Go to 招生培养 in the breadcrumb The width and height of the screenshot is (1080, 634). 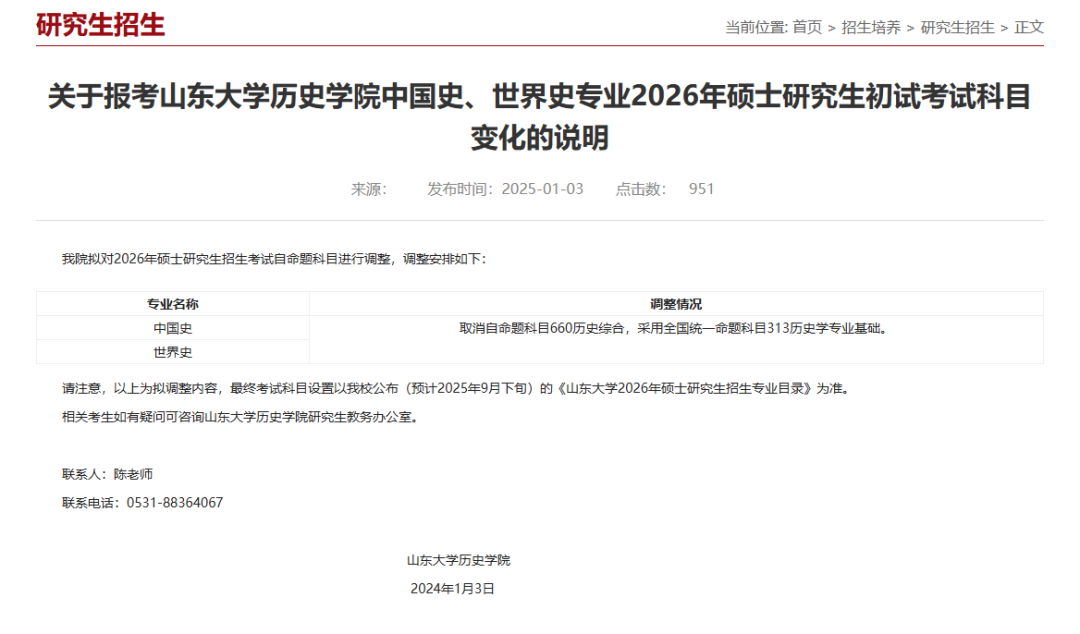871,28
